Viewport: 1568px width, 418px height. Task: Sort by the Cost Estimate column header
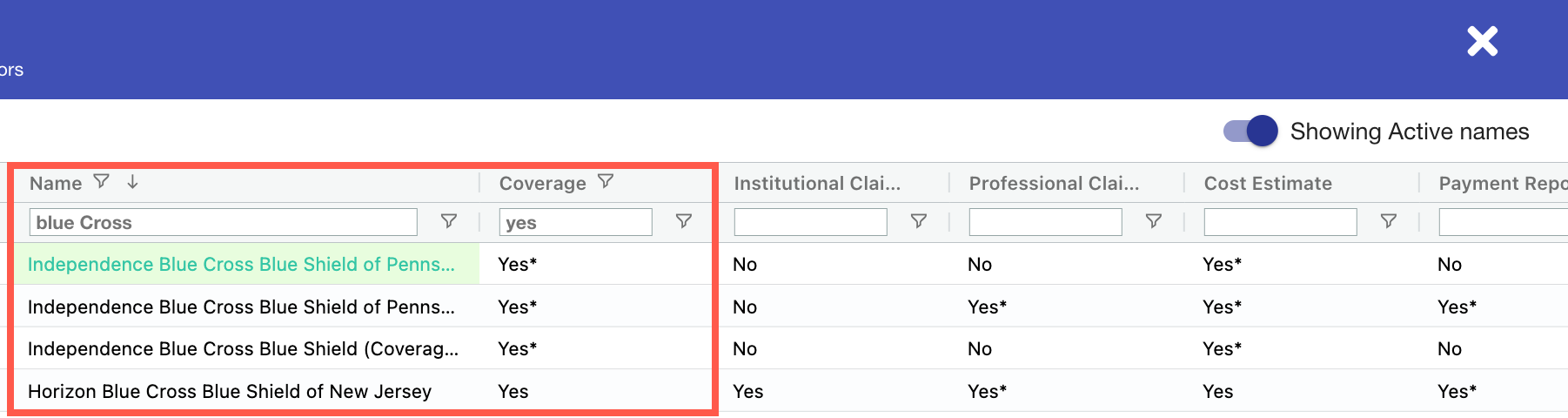click(x=1268, y=183)
